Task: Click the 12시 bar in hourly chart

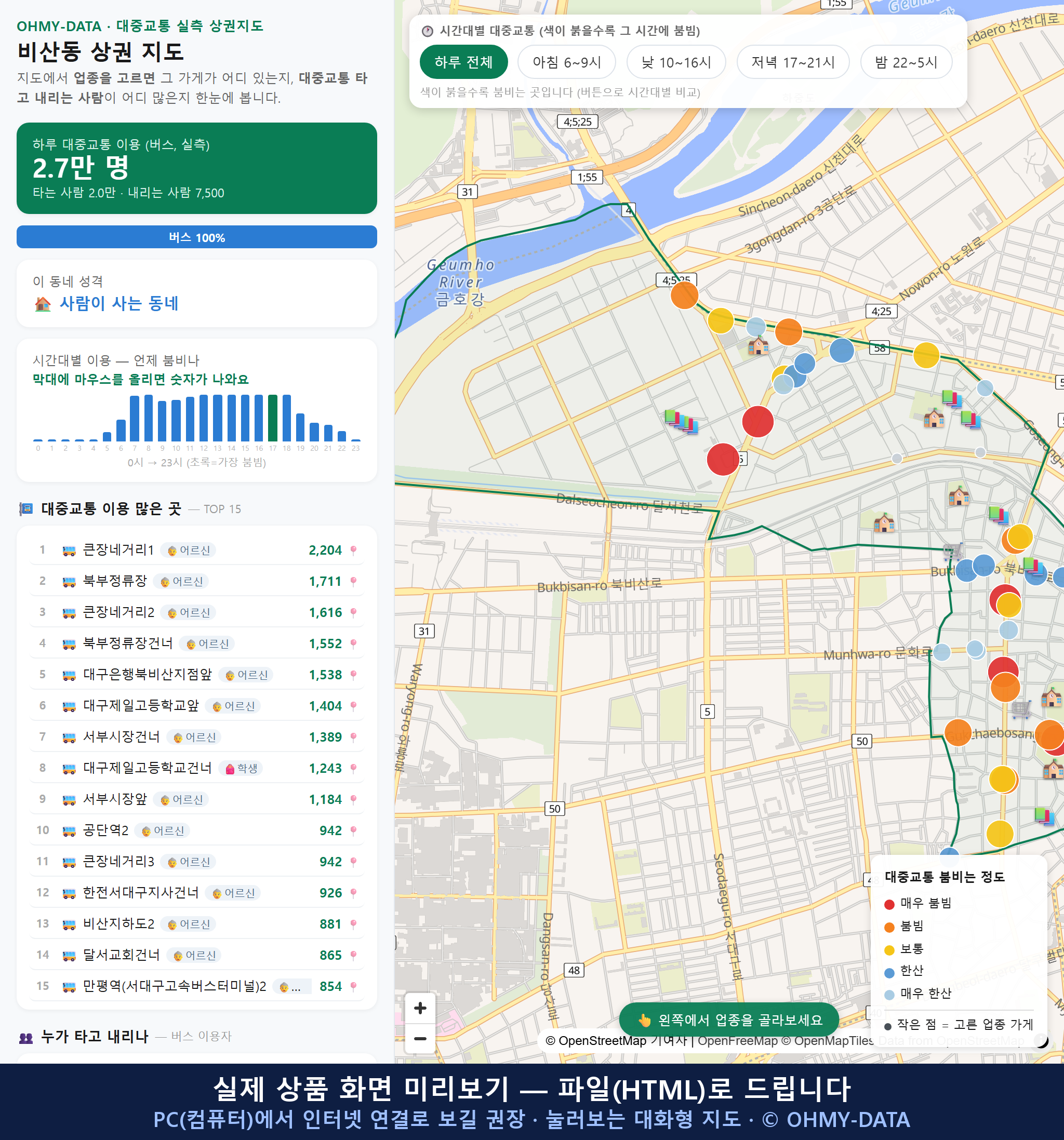Action: [x=204, y=418]
